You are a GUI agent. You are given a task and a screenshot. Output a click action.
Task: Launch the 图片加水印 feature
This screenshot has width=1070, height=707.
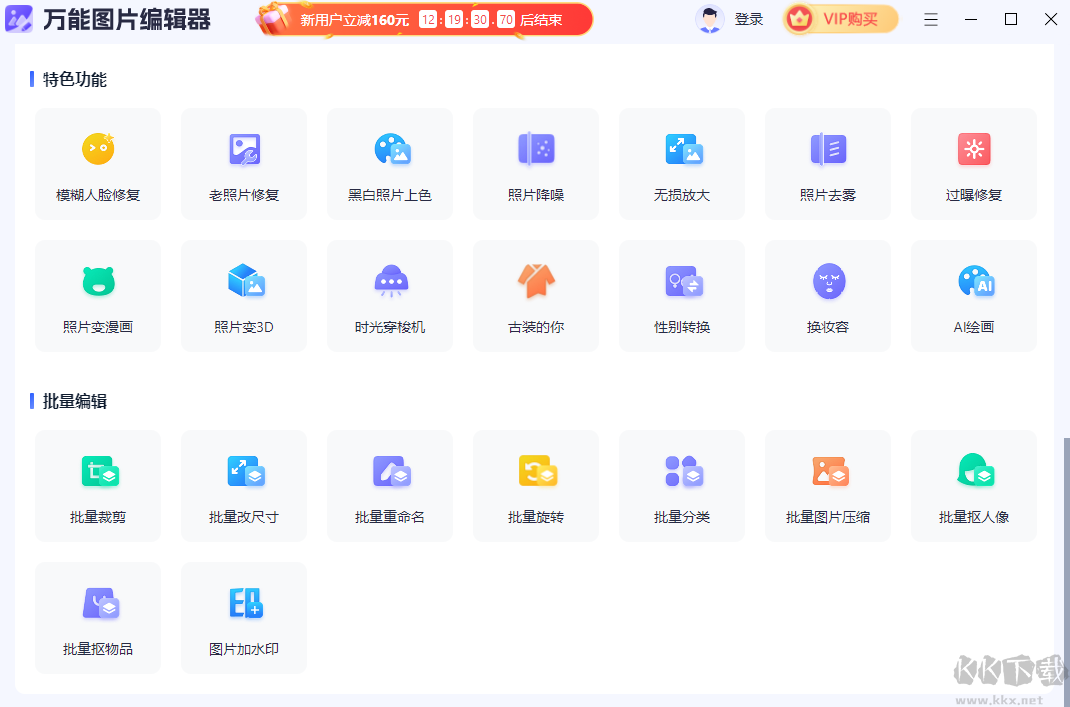pyautogui.click(x=243, y=617)
